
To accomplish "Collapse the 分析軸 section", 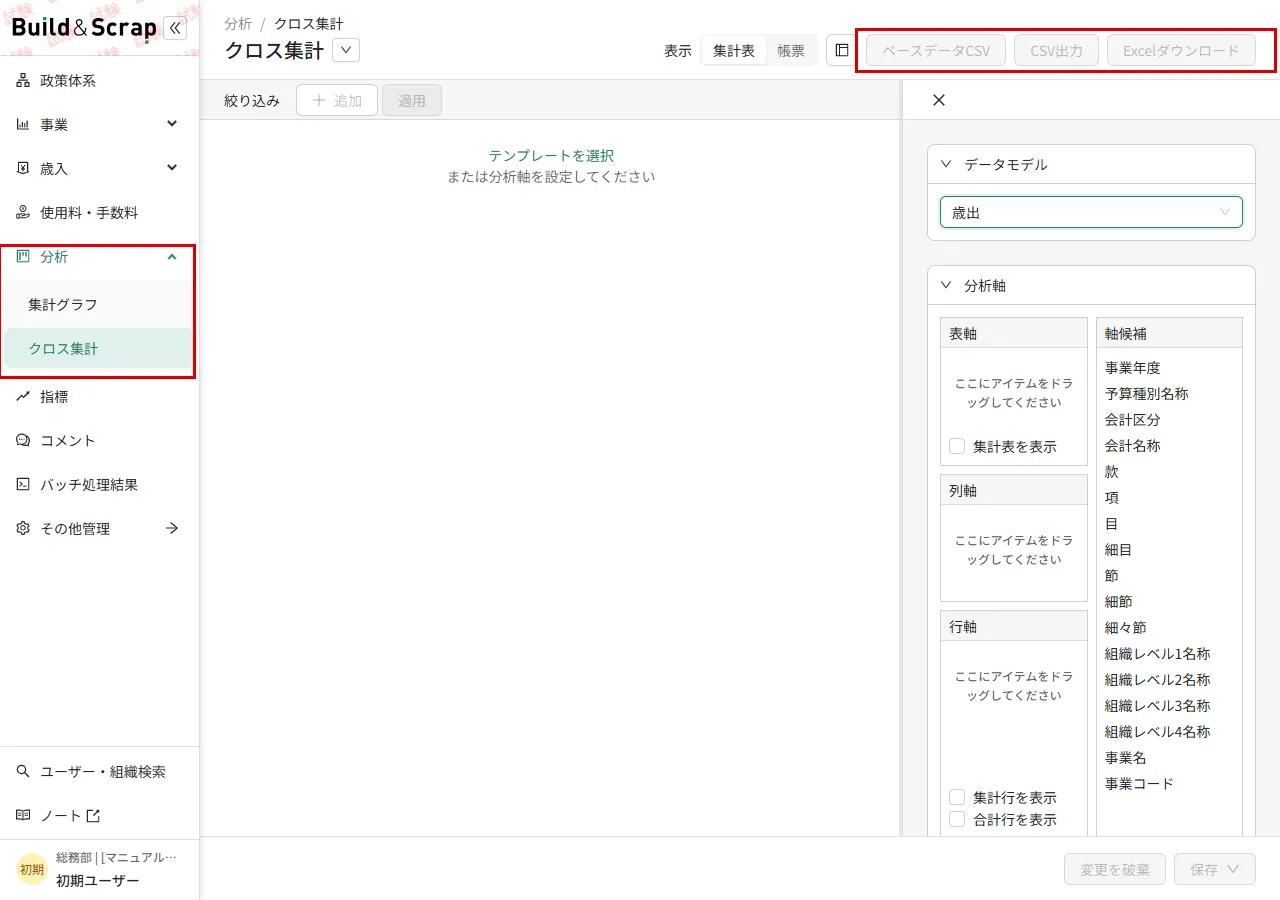I will tap(946, 285).
